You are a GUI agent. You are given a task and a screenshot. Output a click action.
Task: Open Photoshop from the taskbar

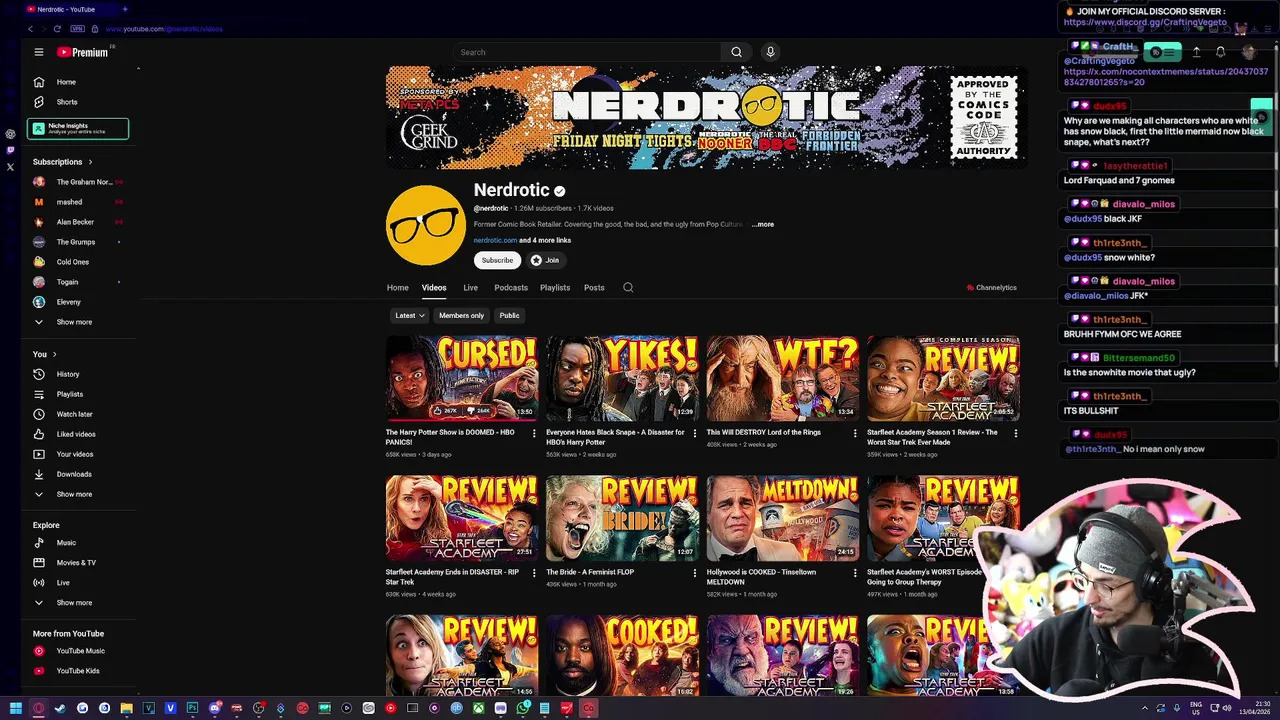192,709
